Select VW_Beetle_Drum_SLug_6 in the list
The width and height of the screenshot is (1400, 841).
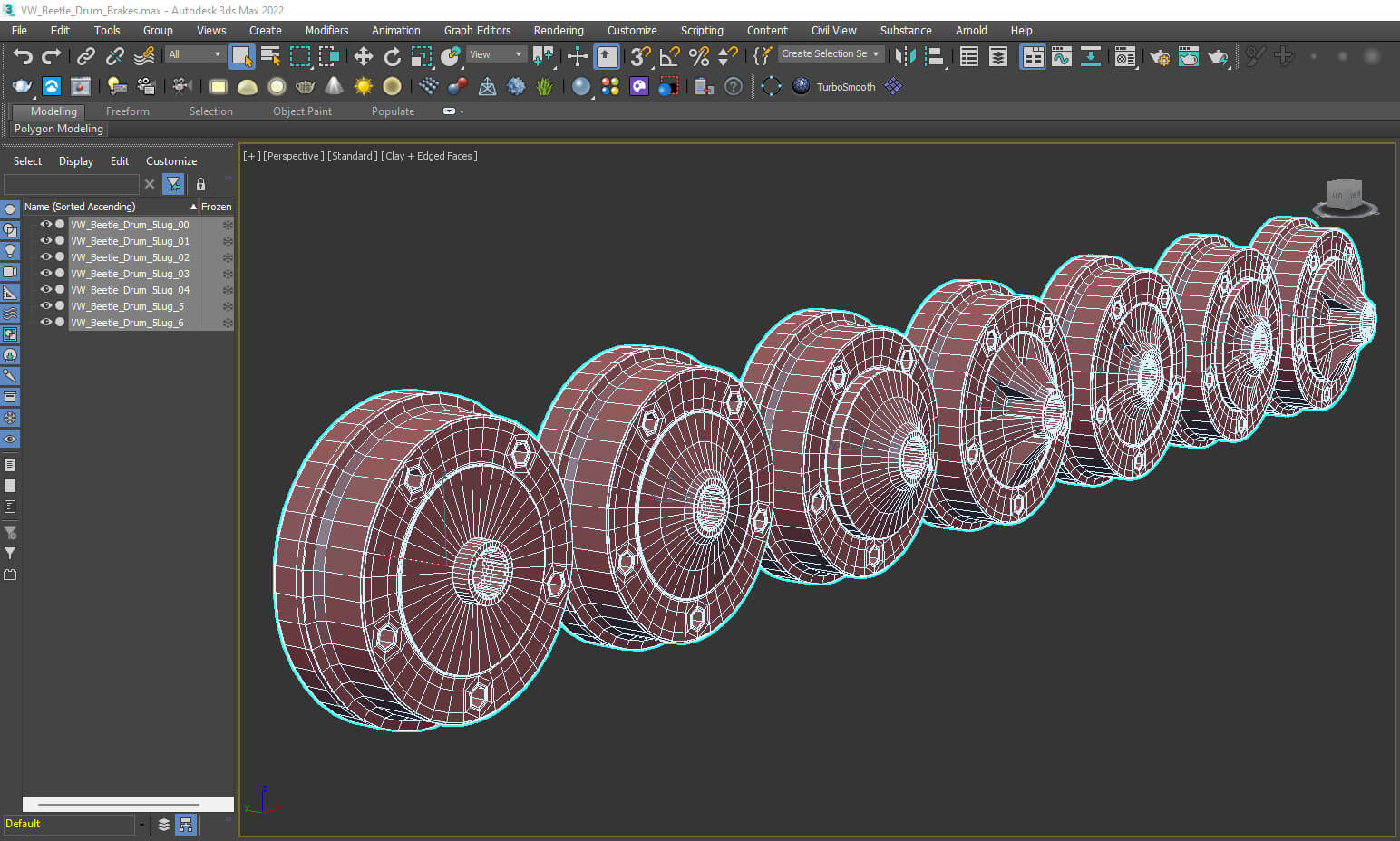127,323
